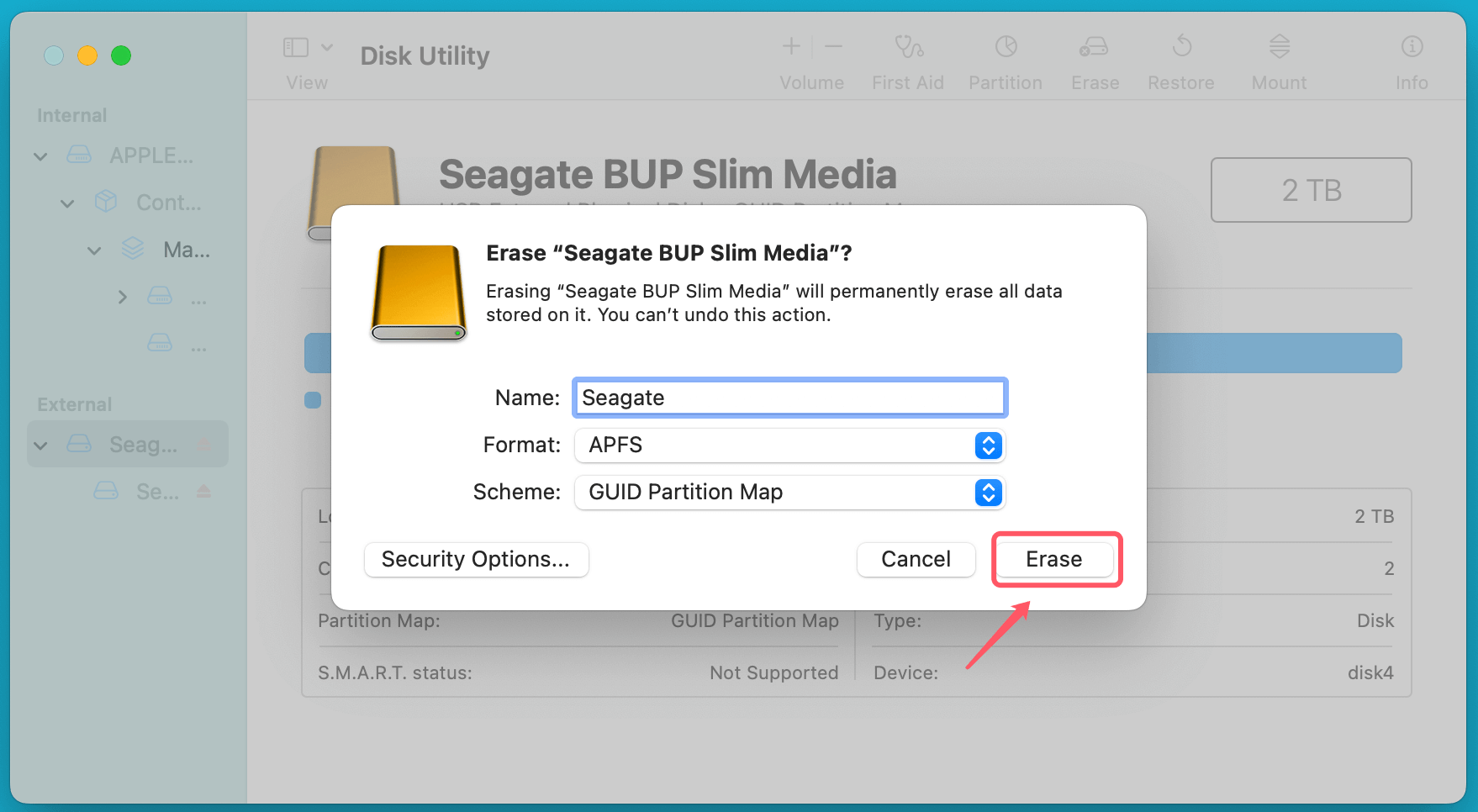The height and width of the screenshot is (812, 1478).
Task: Click the Mount toolbar icon
Action: point(1279,47)
